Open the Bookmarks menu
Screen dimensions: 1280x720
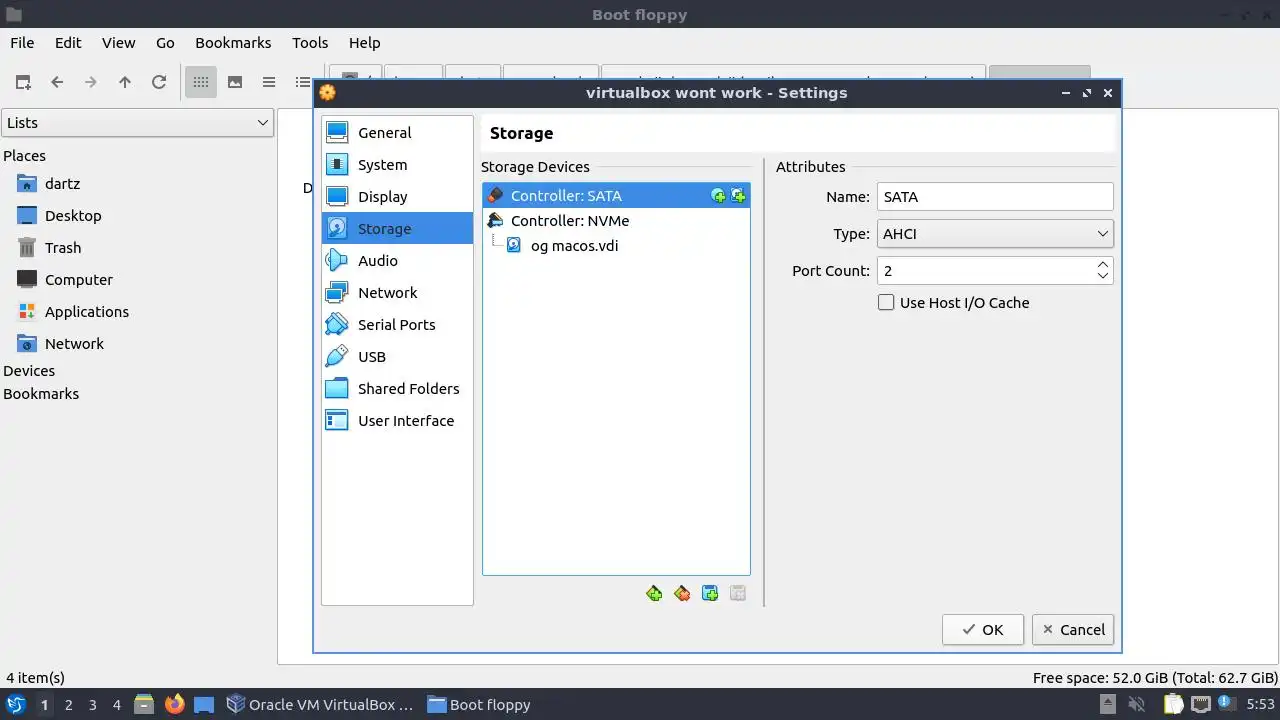click(x=233, y=43)
